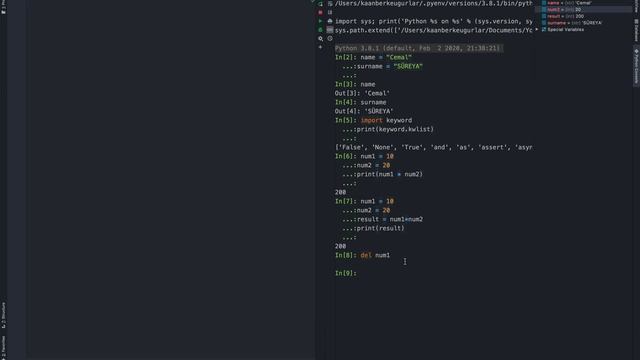Select the surname variable row
The width and height of the screenshot is (640, 360).
[584, 23]
